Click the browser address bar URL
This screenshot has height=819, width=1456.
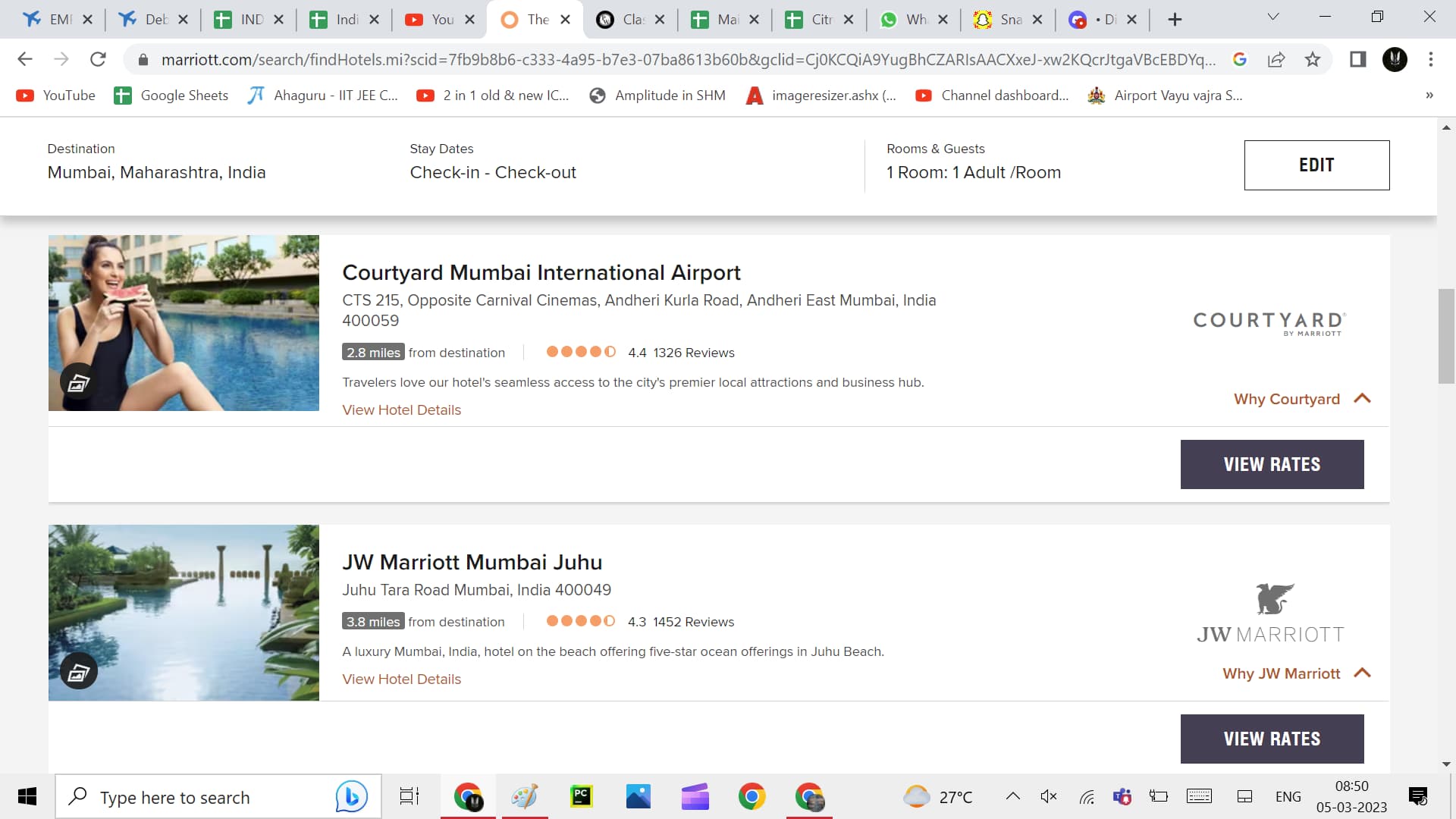(687, 59)
